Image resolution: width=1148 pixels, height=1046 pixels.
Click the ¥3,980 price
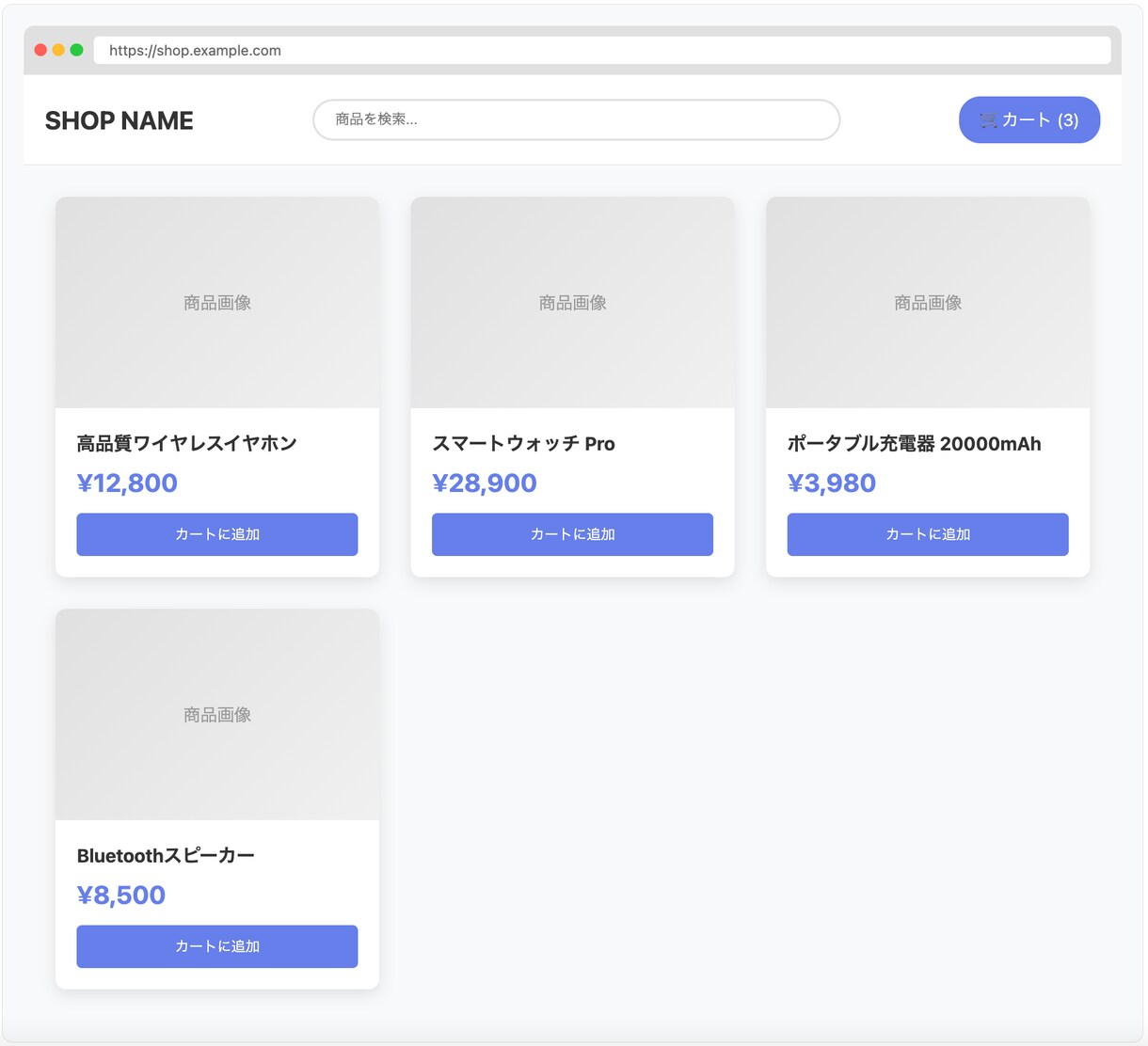coord(832,483)
